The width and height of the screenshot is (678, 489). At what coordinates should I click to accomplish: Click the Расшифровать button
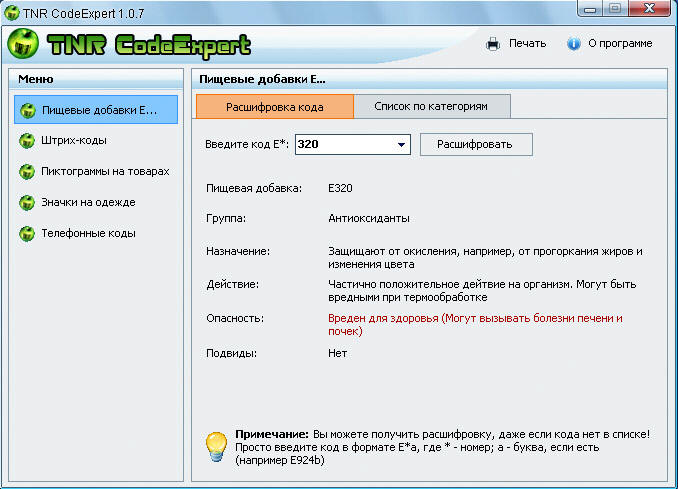pos(476,144)
